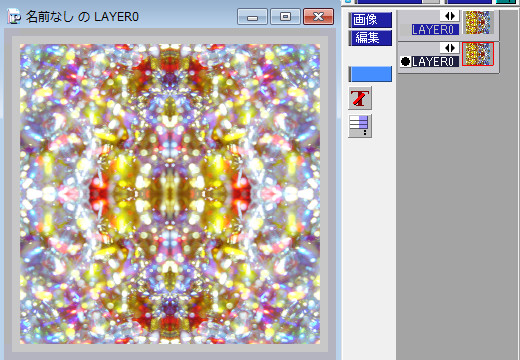Click the arrows button on the top LAYER0 row
520x360 pixels.
point(450,16)
